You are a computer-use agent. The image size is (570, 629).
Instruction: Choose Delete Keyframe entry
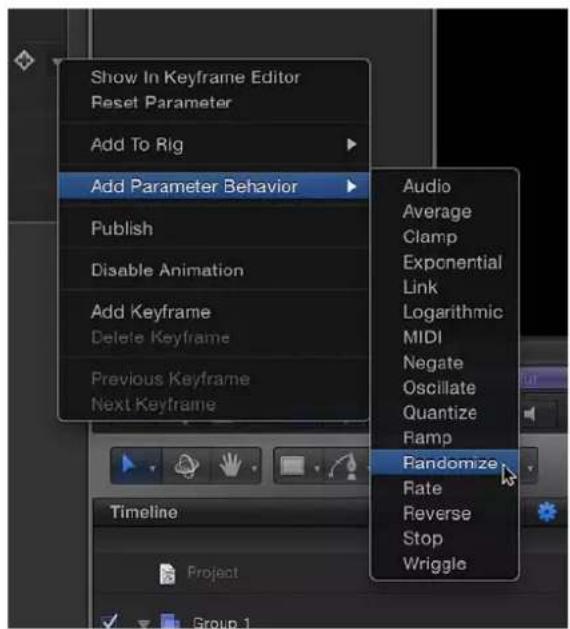160,337
